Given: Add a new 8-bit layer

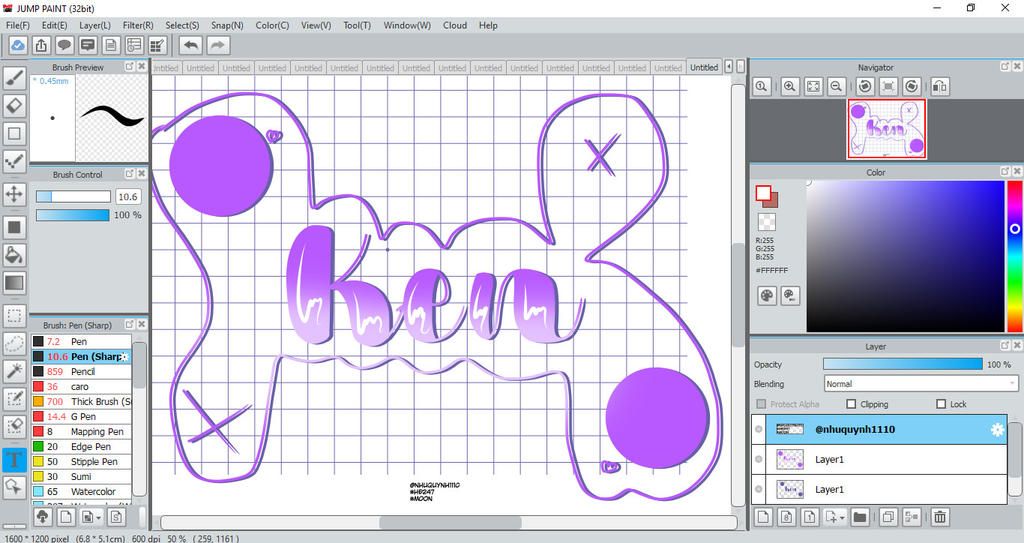Looking at the screenshot, I should [x=786, y=517].
